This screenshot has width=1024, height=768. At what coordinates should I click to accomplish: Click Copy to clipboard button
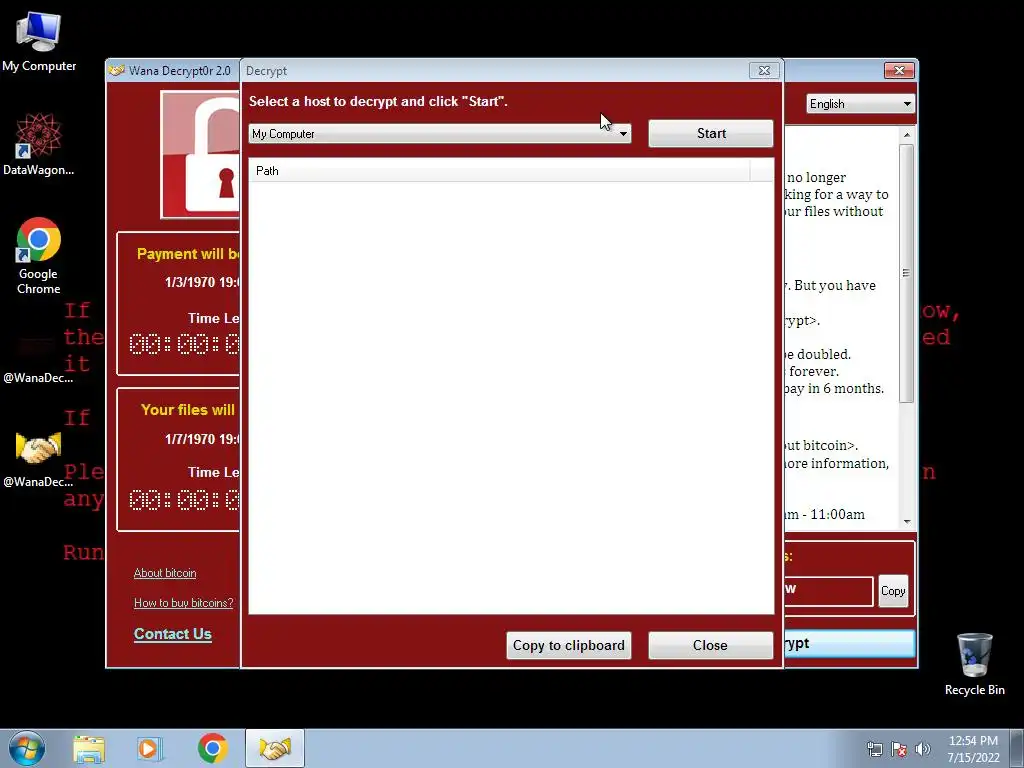tap(568, 645)
